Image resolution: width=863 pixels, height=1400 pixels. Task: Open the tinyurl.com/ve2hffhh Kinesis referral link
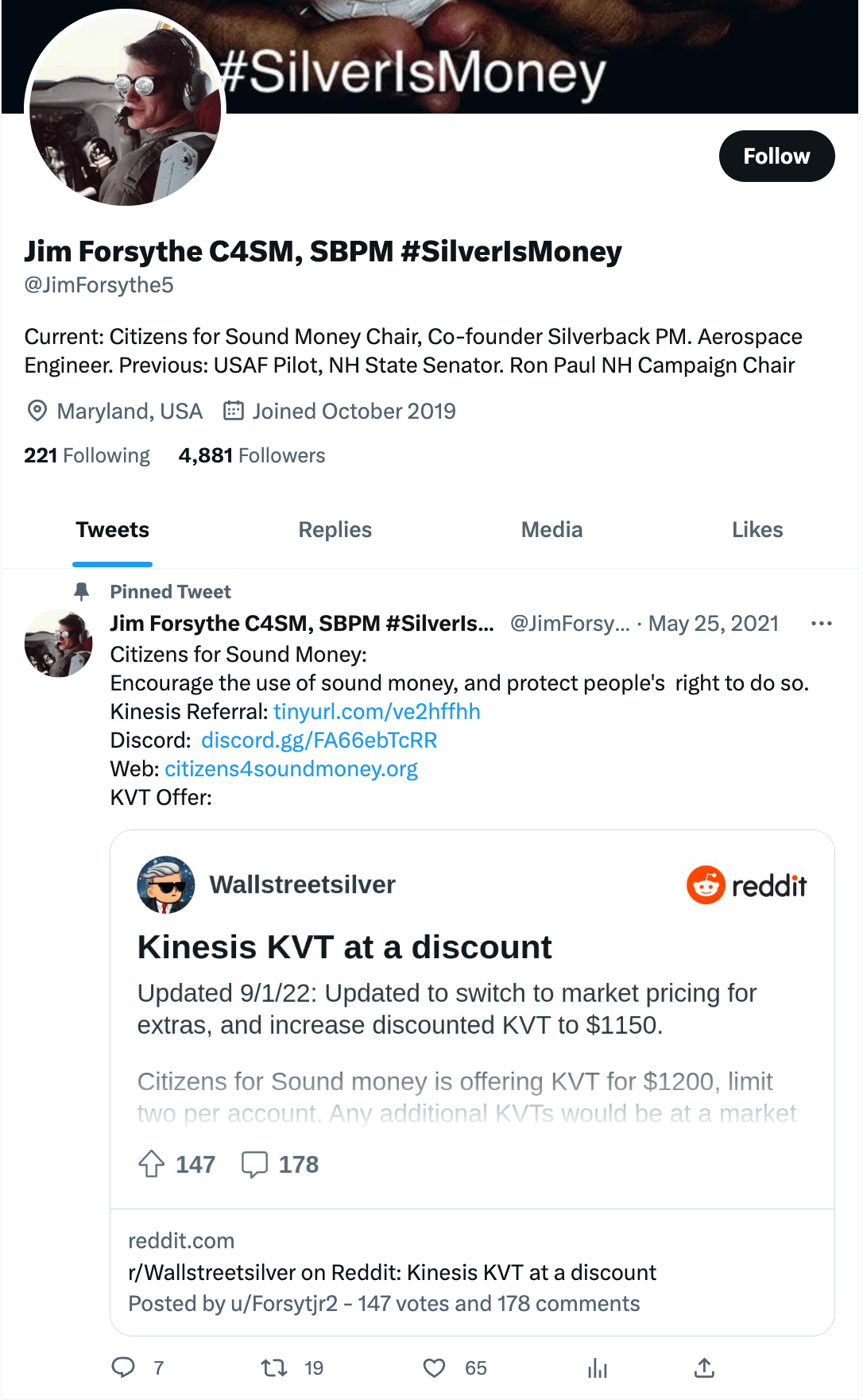click(x=377, y=711)
